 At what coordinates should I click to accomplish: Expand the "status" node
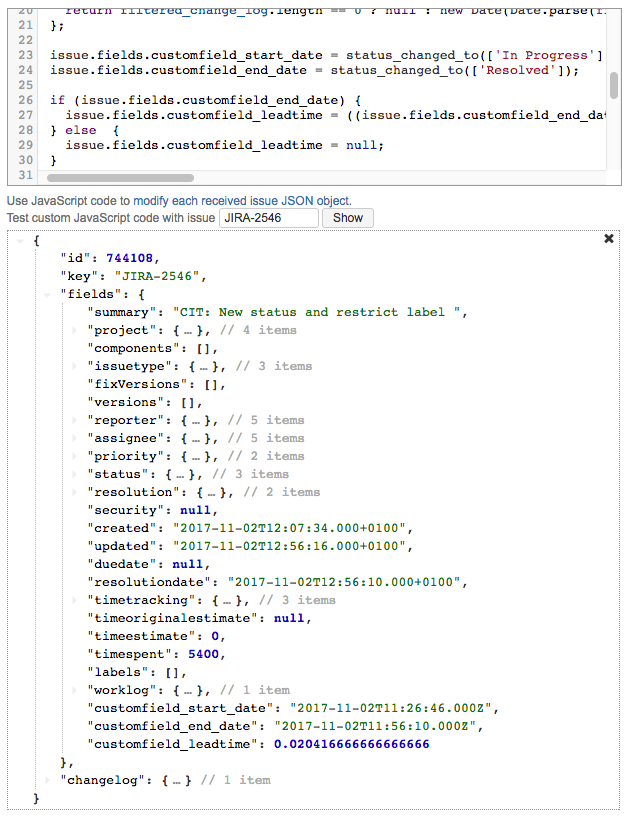pos(76,474)
